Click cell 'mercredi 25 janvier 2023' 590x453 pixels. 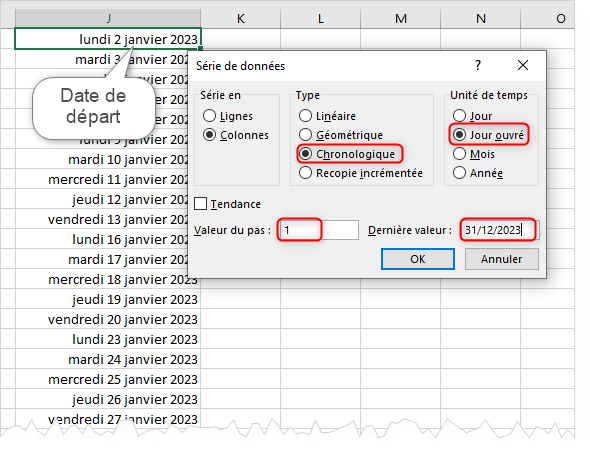(108, 379)
